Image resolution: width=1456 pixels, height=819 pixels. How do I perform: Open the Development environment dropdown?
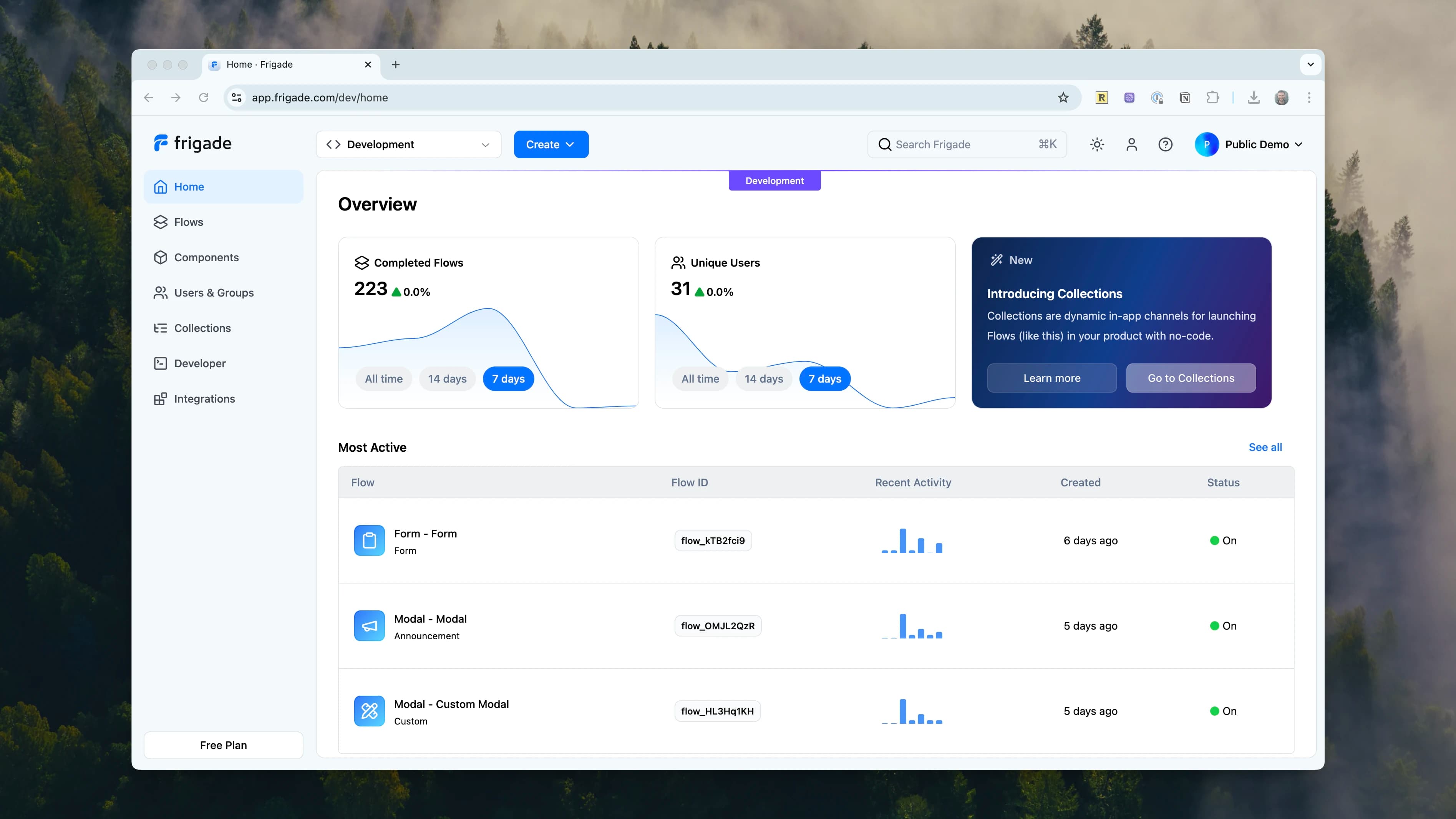409,145
